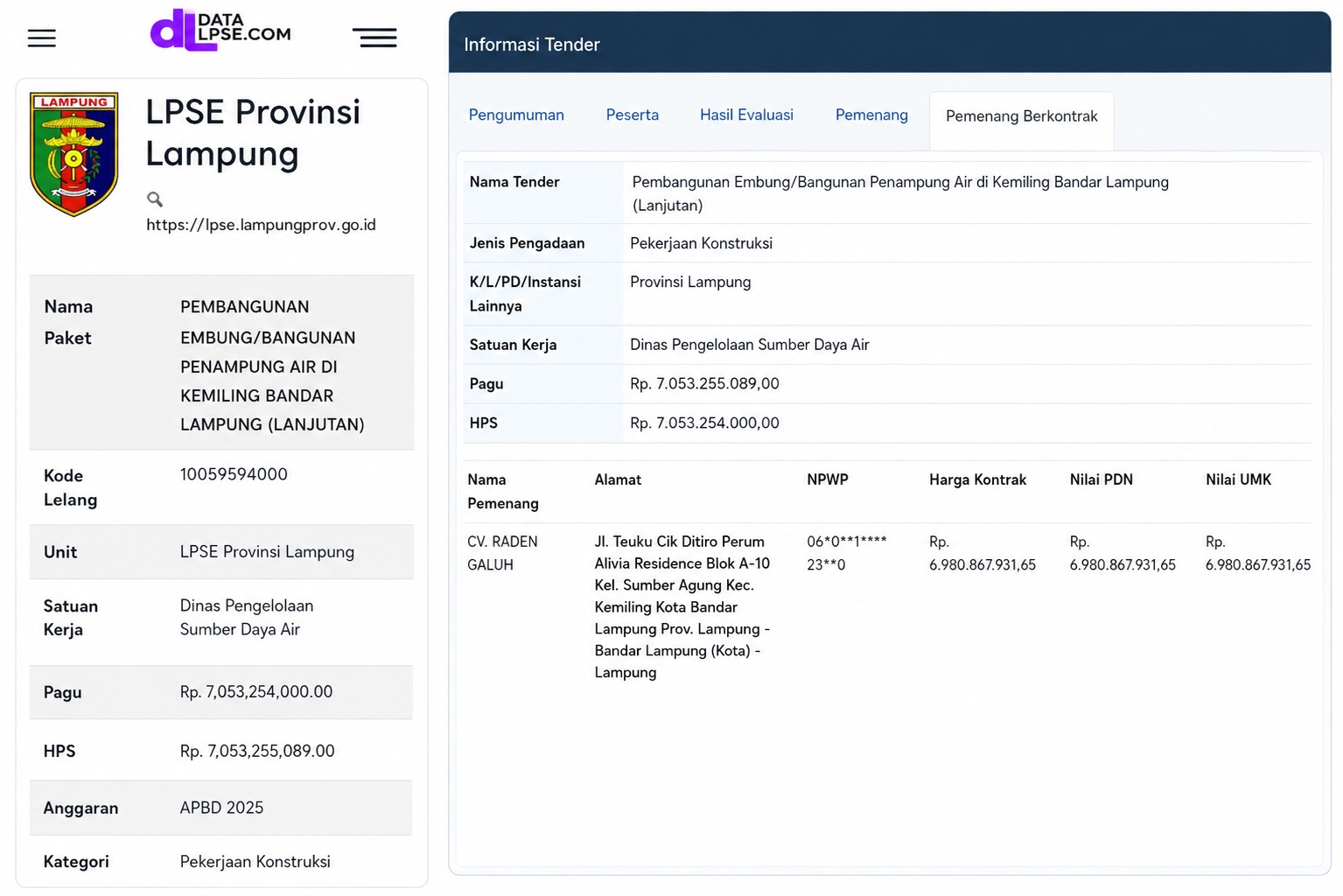Select the Pemenang tab
The image size is (1343, 896).
(871, 115)
